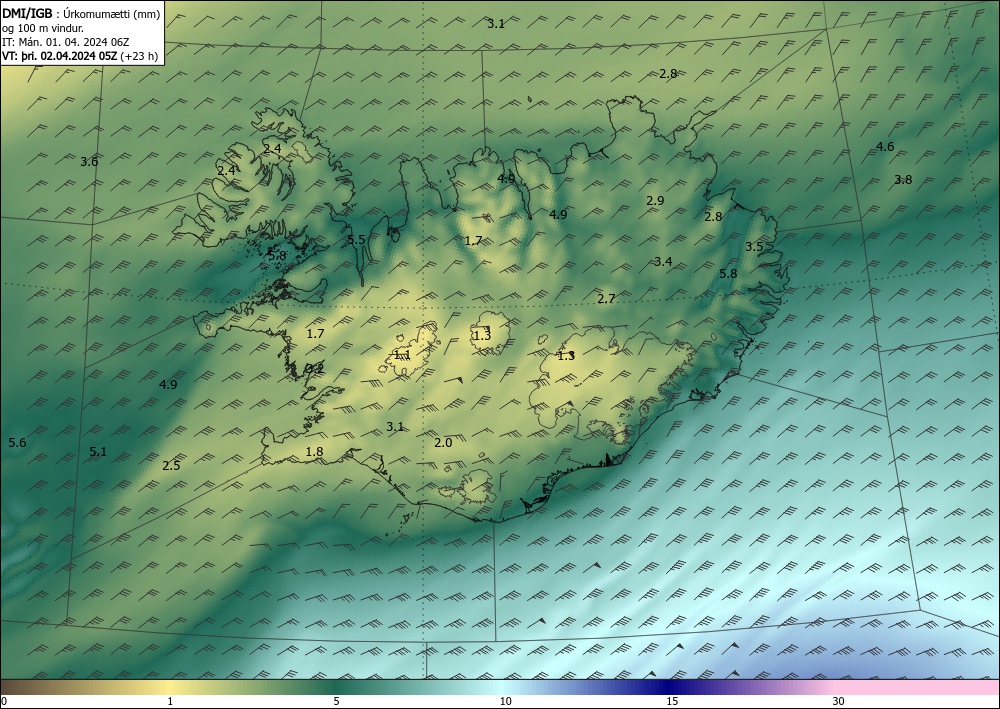Pick the 1.8 value label
1000x709 pixels.
[x=314, y=452]
